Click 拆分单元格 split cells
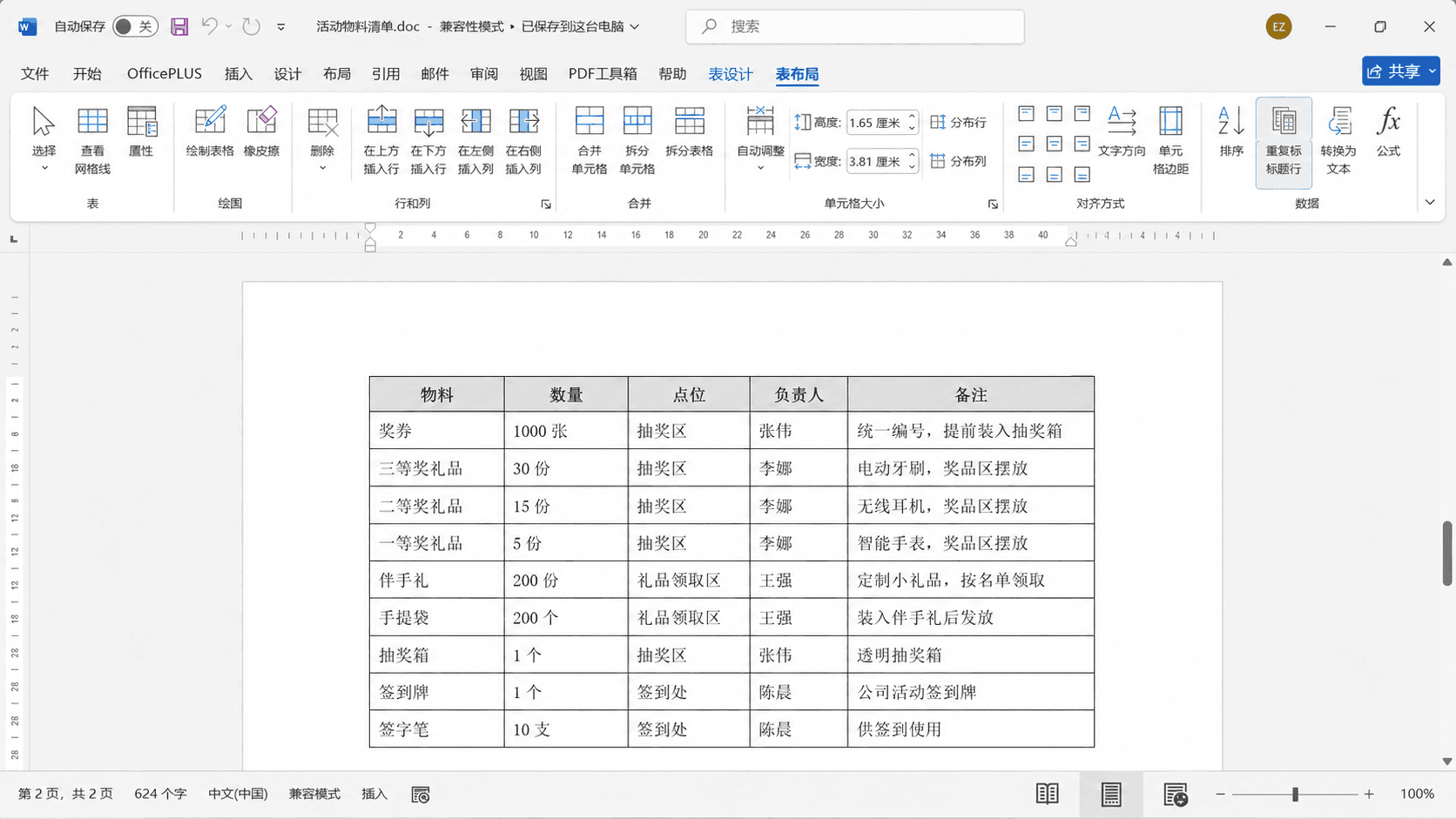The width and height of the screenshot is (1456, 819). coord(637,139)
